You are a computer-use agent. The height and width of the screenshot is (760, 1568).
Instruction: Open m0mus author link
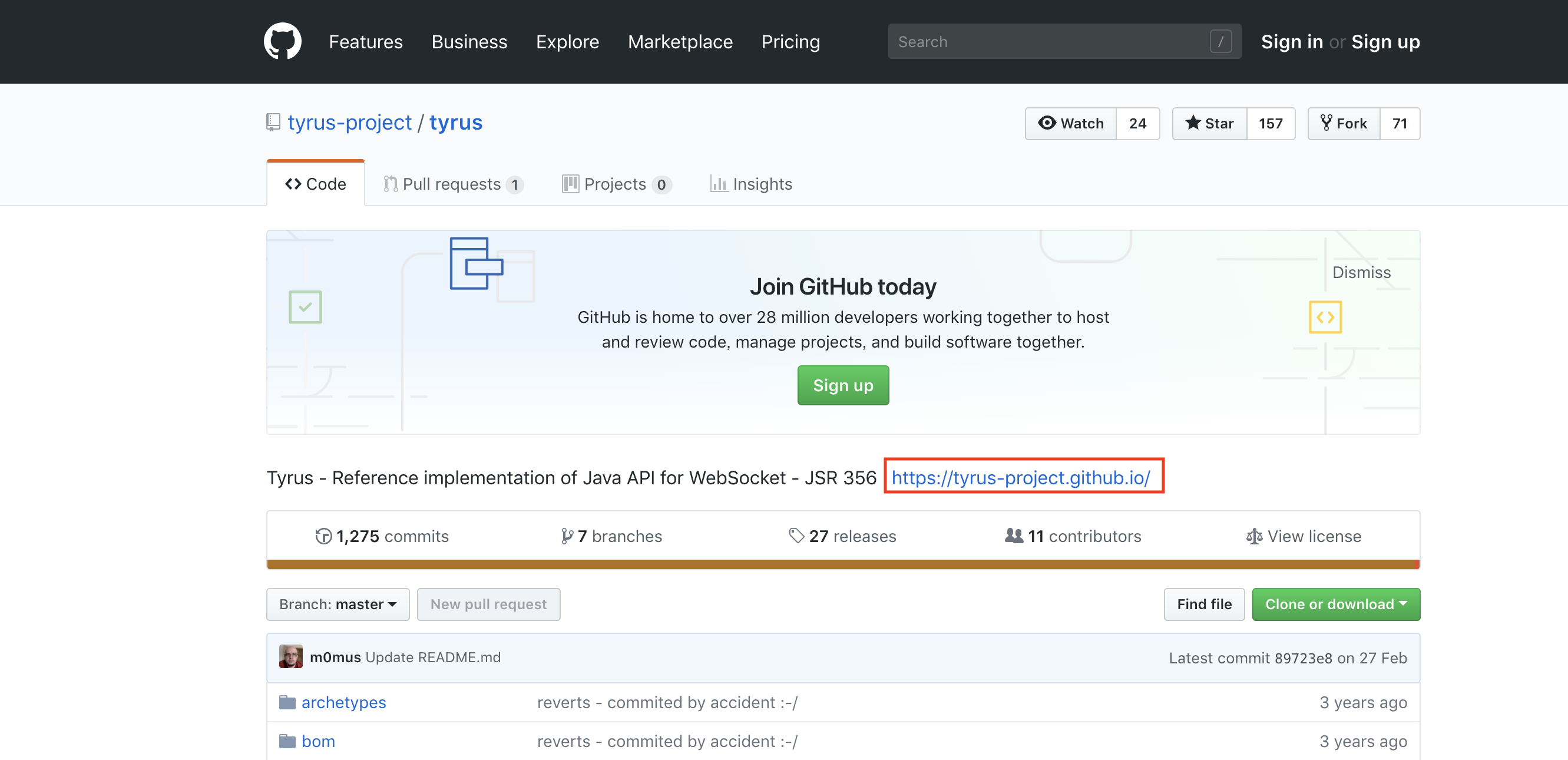coord(335,657)
